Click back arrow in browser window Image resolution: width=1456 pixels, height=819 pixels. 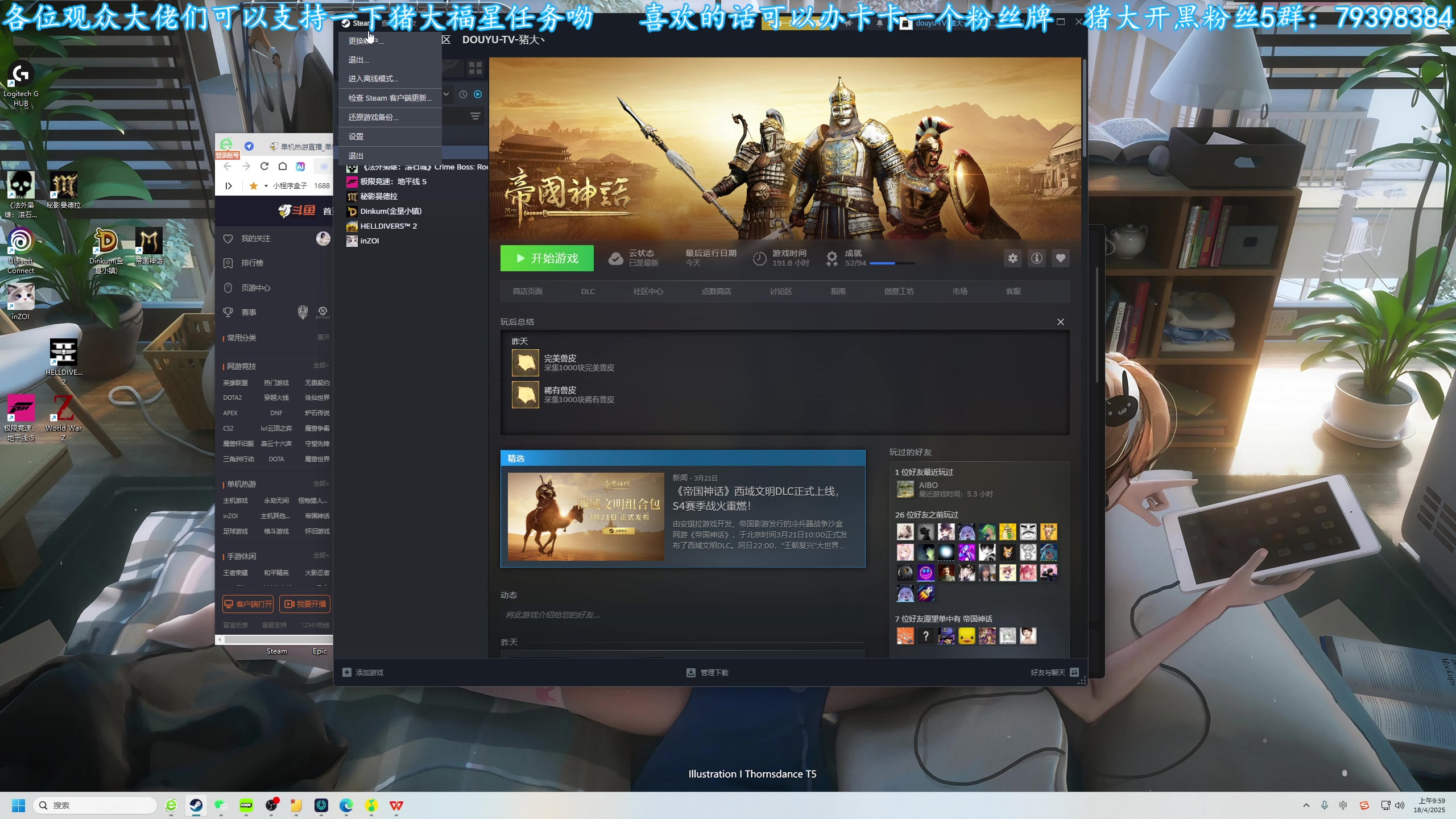point(227,166)
